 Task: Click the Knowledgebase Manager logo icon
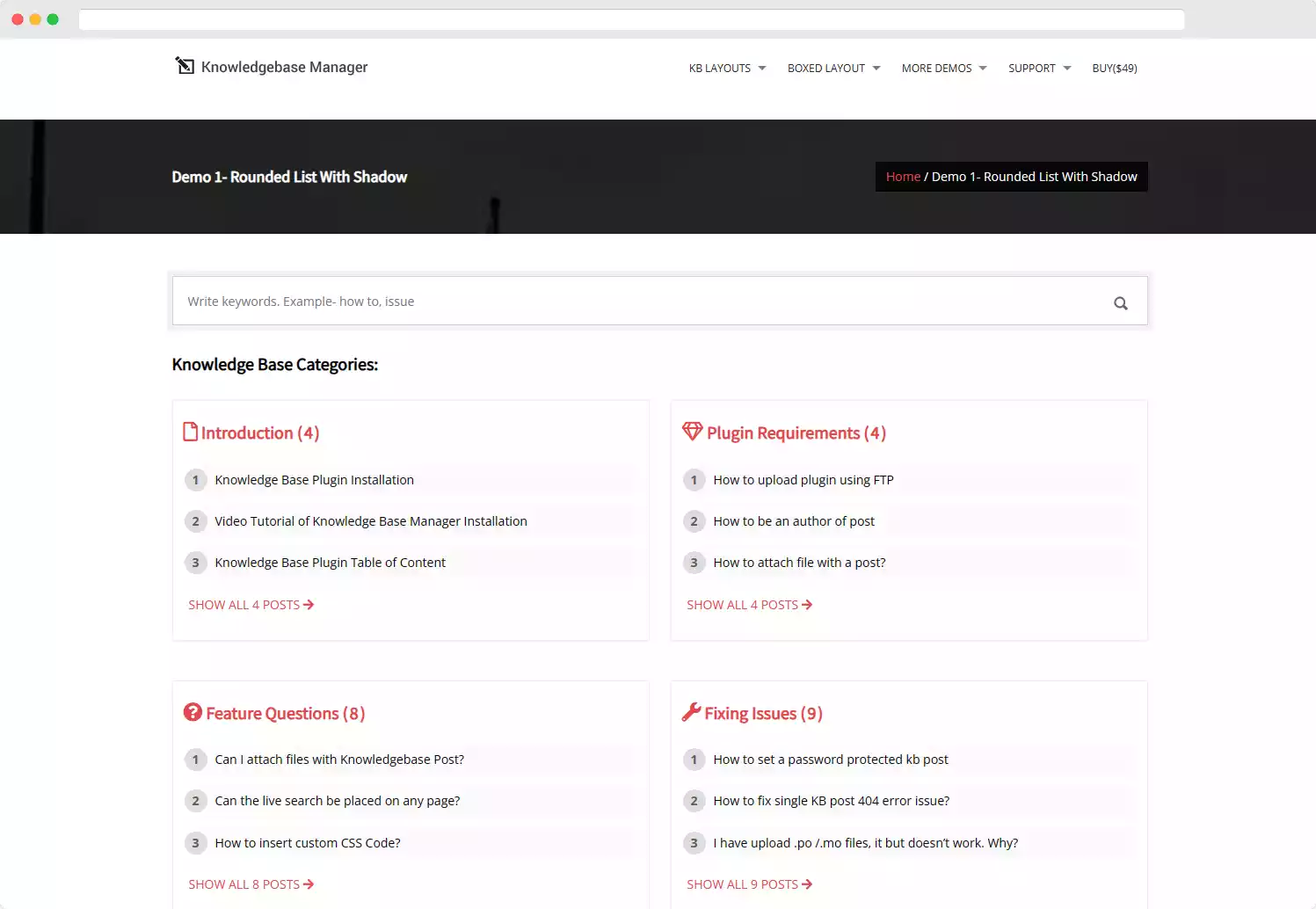click(185, 66)
